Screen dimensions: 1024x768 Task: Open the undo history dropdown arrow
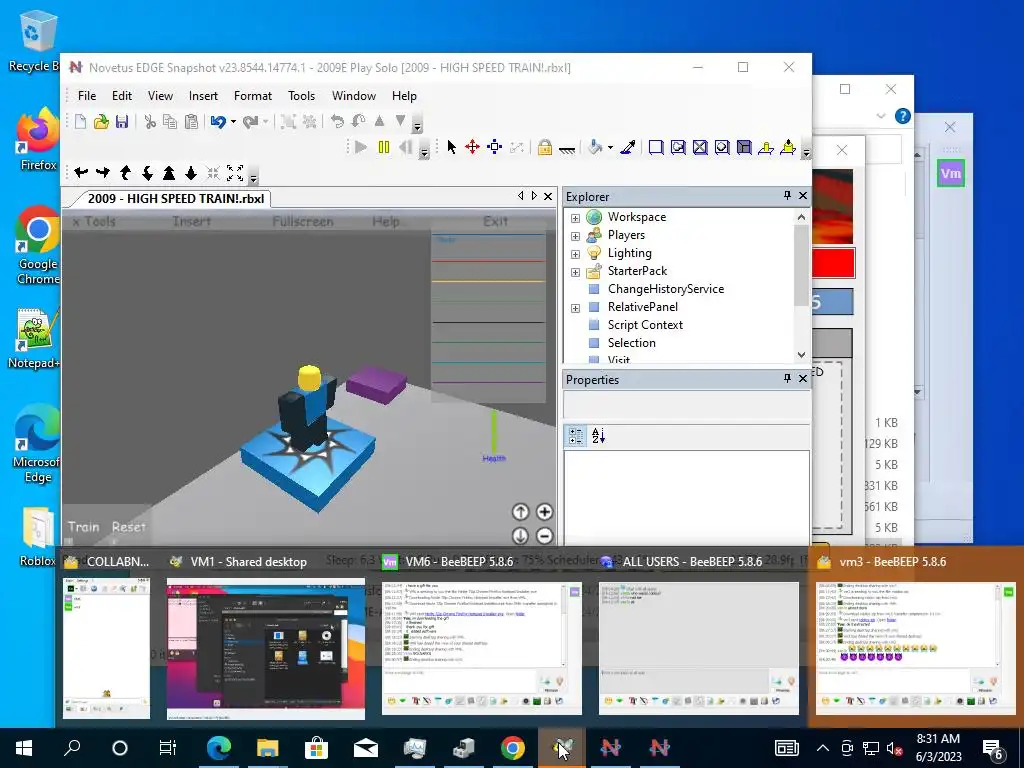(x=233, y=121)
